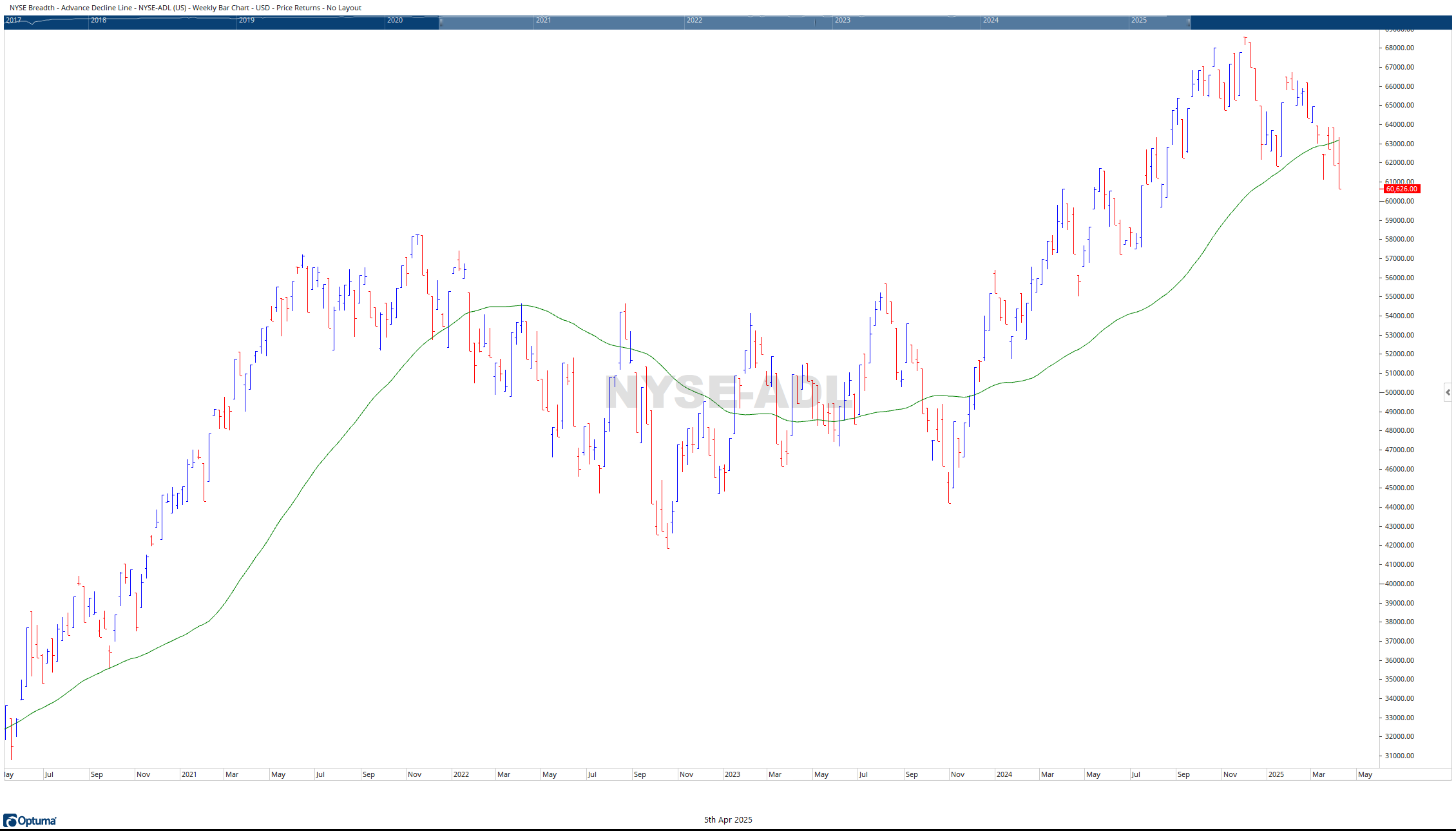This screenshot has height=831, width=1456.
Task: Click the red 60,626.00 last price tag
Action: click(1401, 189)
